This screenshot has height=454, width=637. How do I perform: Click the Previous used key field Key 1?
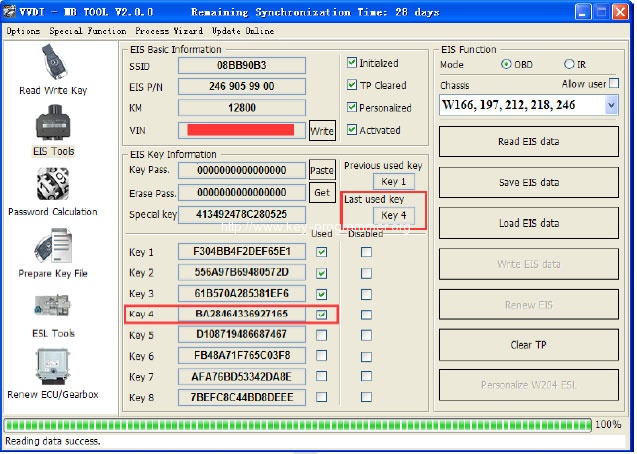click(x=394, y=182)
